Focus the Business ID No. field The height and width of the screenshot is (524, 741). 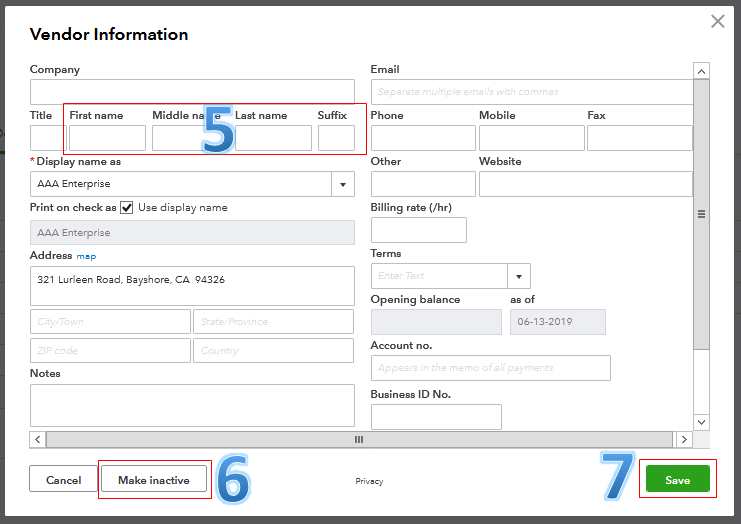point(435,417)
